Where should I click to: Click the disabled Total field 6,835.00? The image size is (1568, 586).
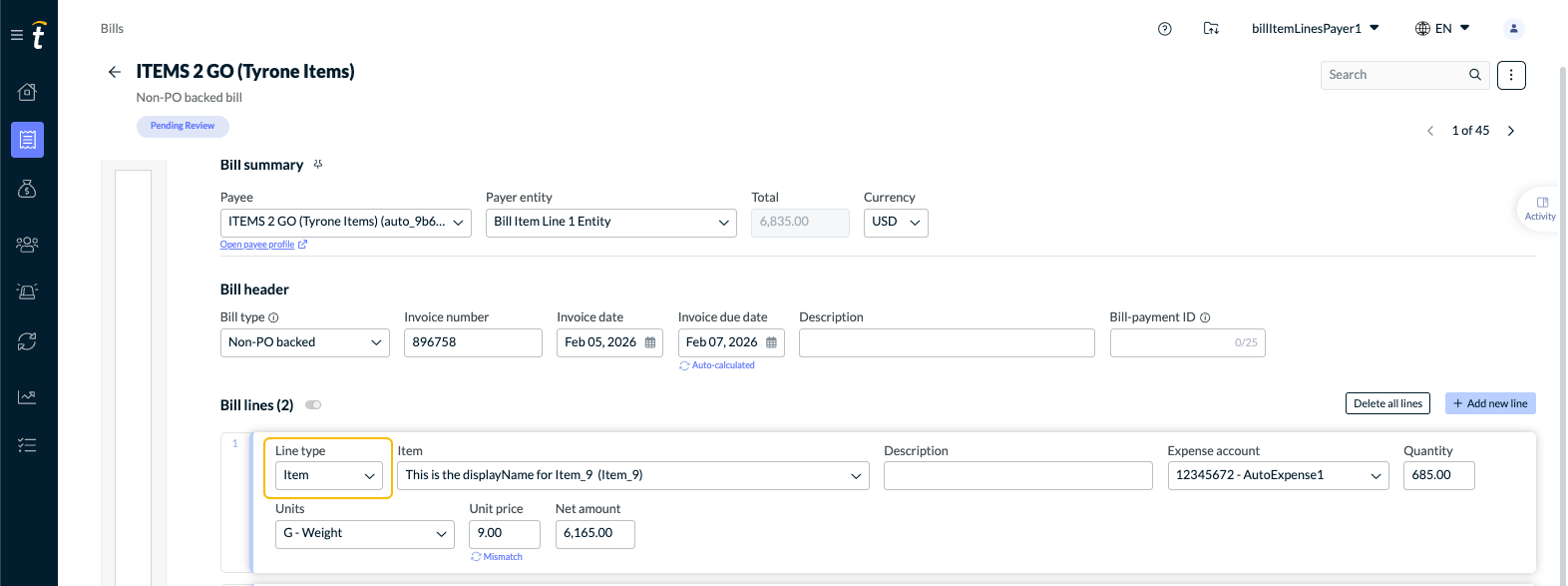click(800, 223)
